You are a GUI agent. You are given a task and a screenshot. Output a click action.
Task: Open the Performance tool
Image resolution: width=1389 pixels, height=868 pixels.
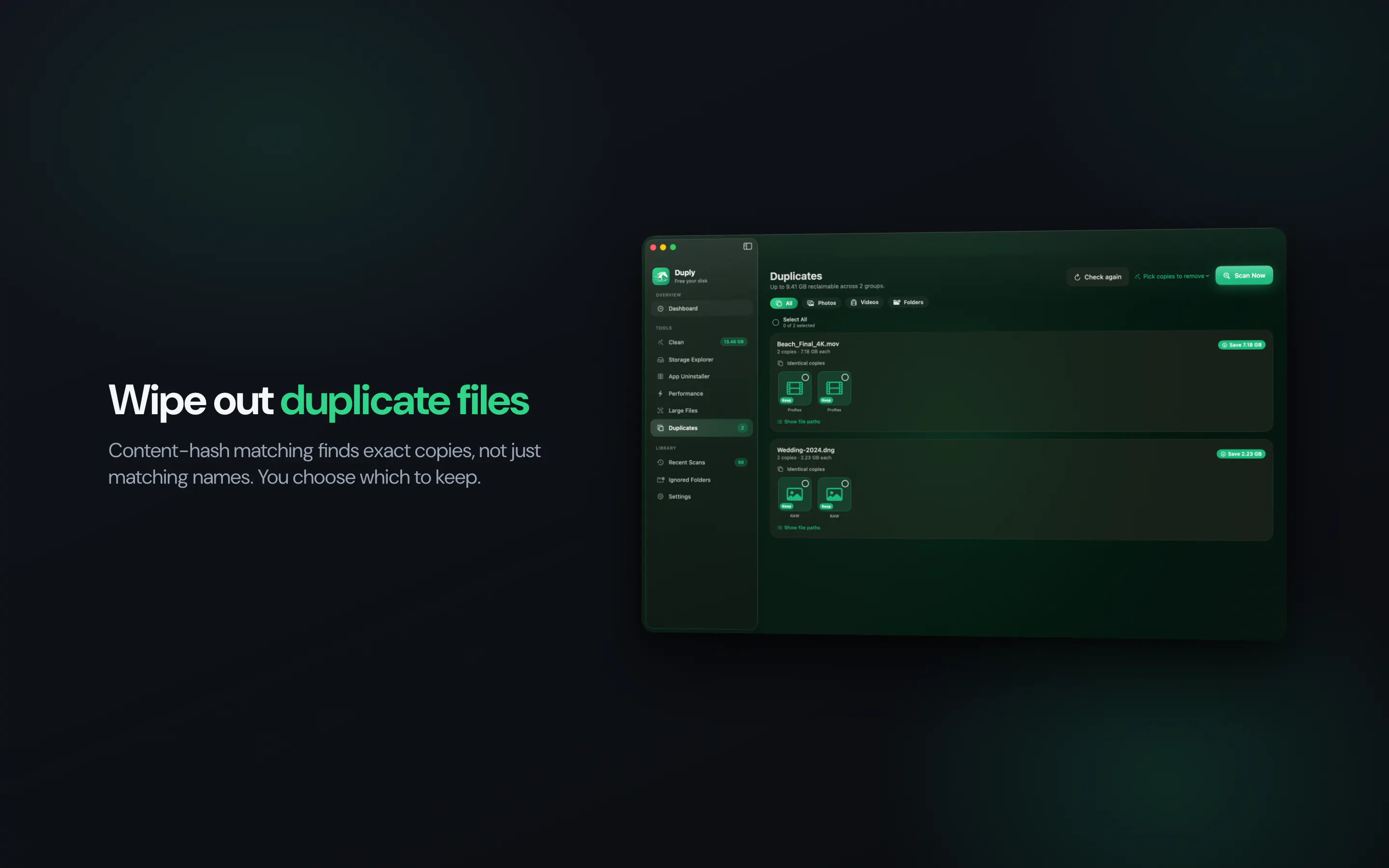(x=701, y=394)
